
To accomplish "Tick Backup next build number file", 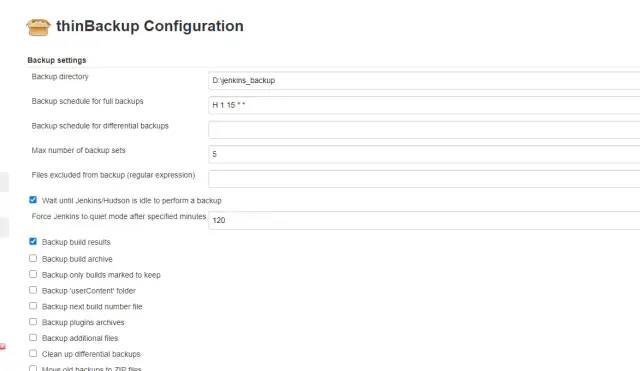I will pos(33,306).
